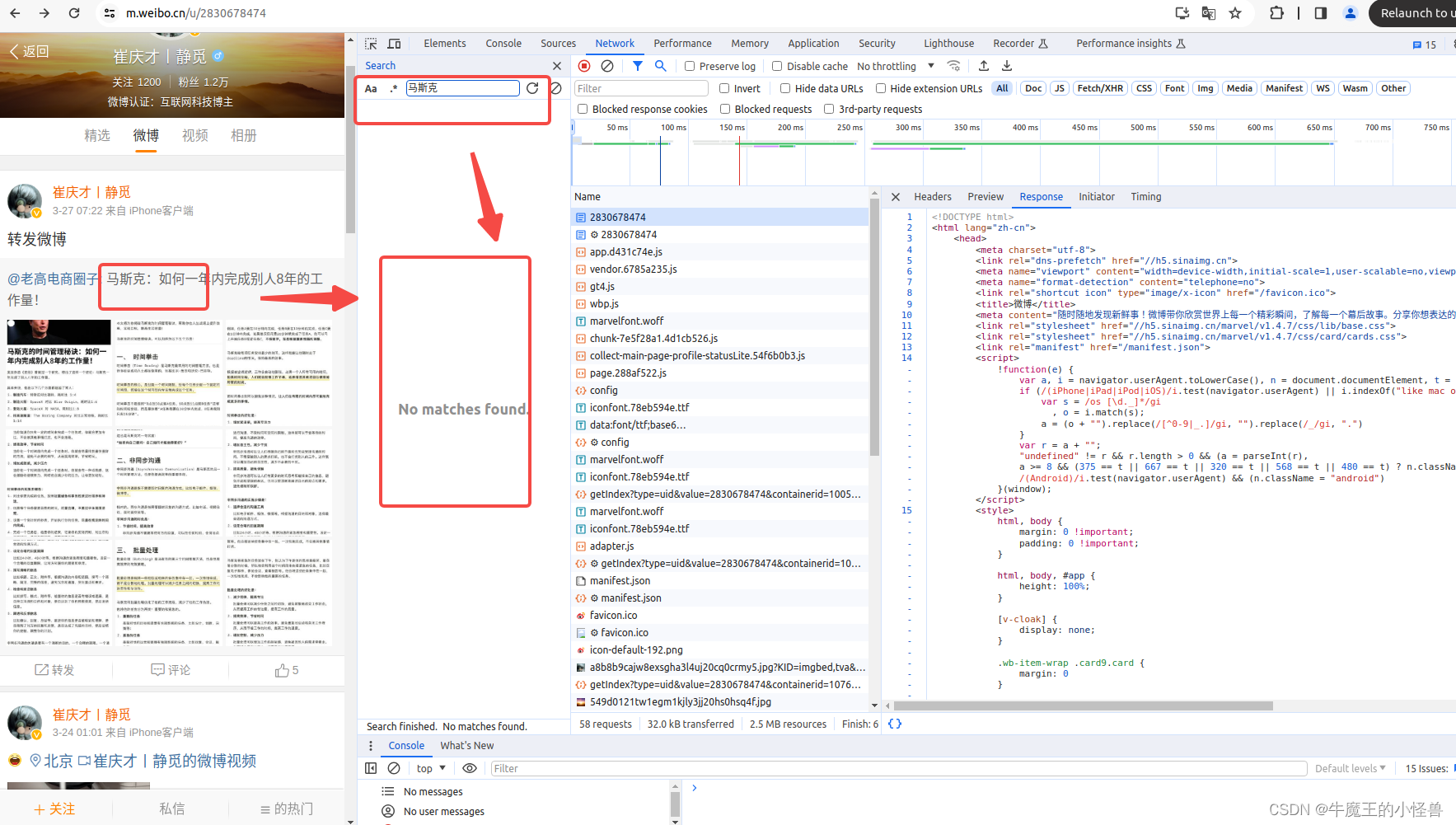Pretty print the response with braces icon

tap(895, 724)
